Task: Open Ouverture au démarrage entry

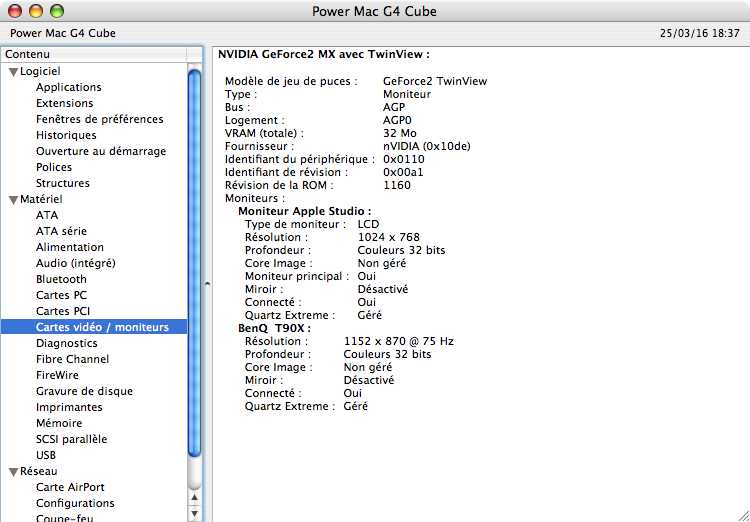Action: [x=101, y=151]
